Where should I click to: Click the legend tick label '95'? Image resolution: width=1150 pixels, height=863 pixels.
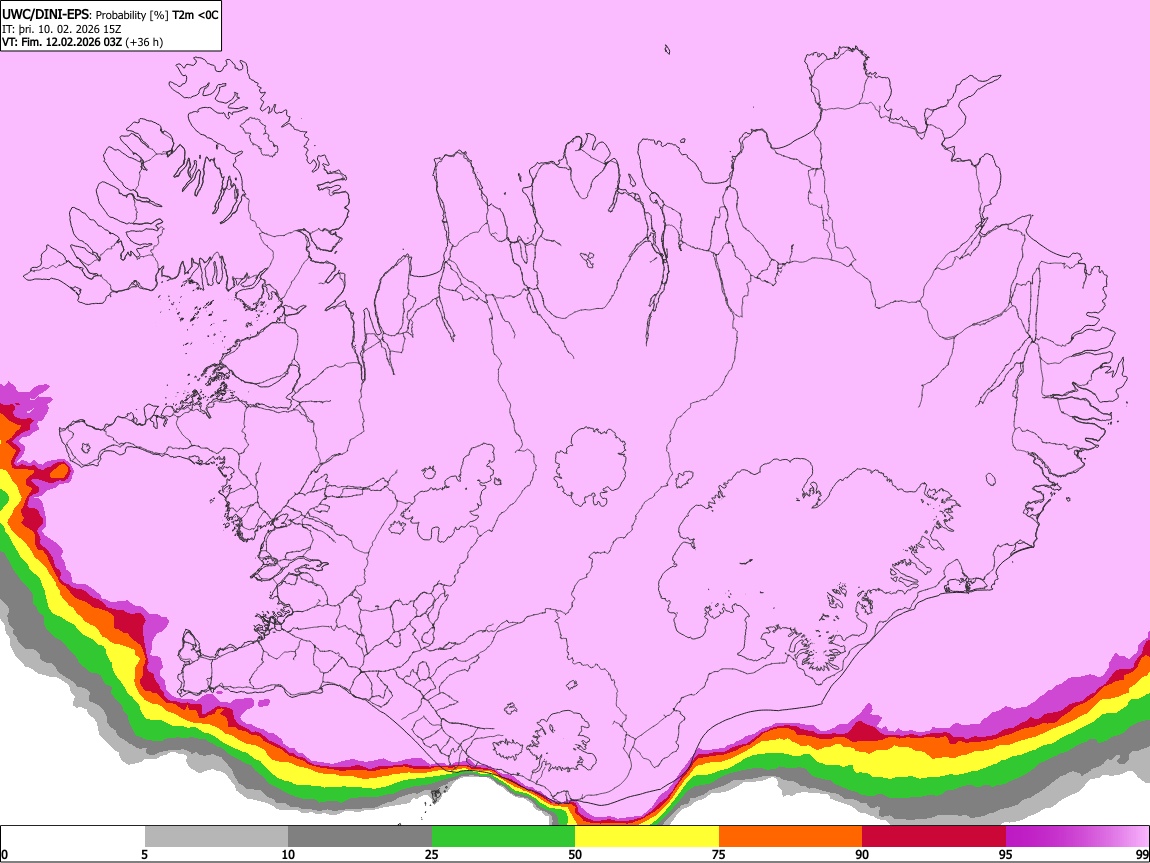click(1006, 854)
